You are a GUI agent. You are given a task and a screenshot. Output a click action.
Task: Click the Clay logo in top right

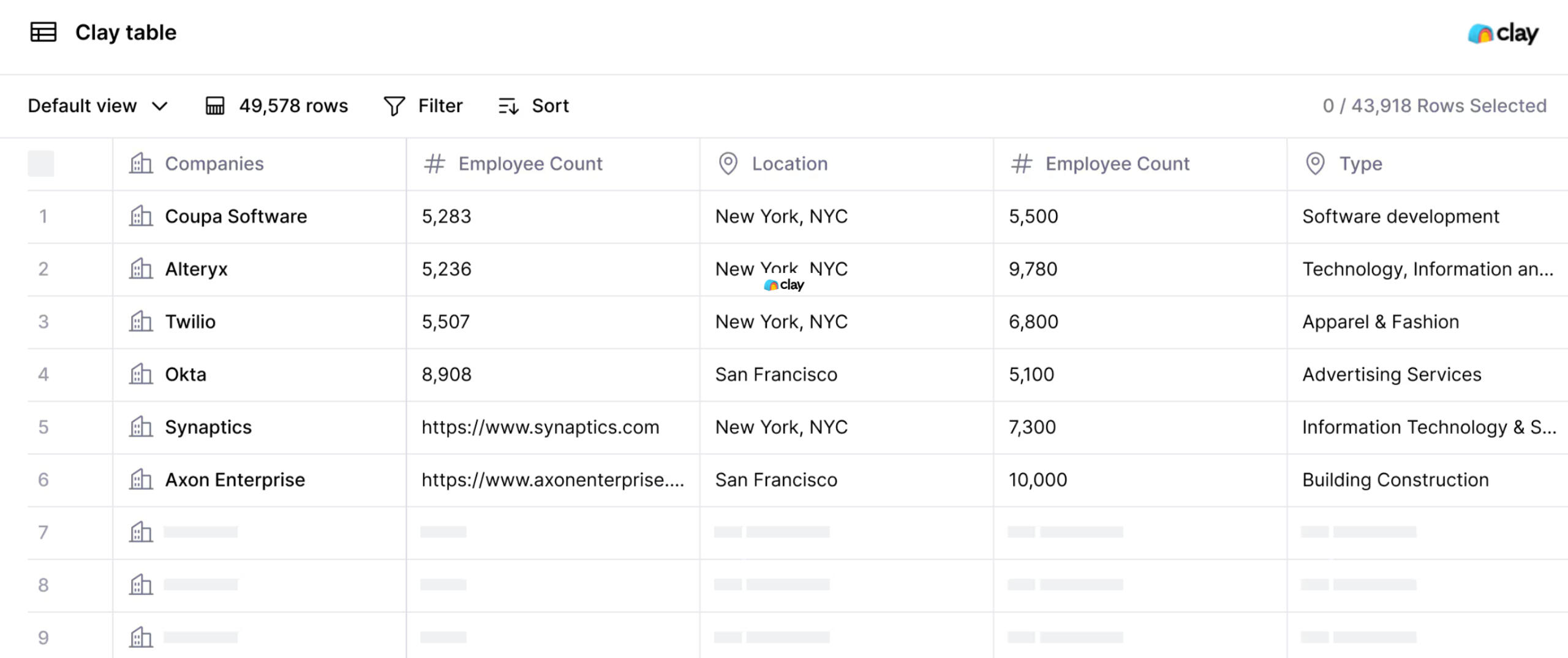coord(1502,33)
